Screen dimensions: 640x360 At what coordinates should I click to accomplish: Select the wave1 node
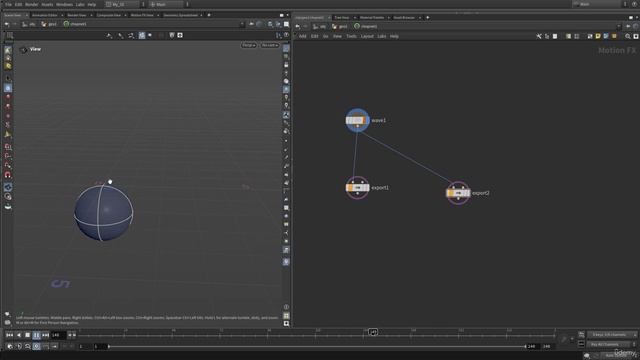(x=357, y=120)
